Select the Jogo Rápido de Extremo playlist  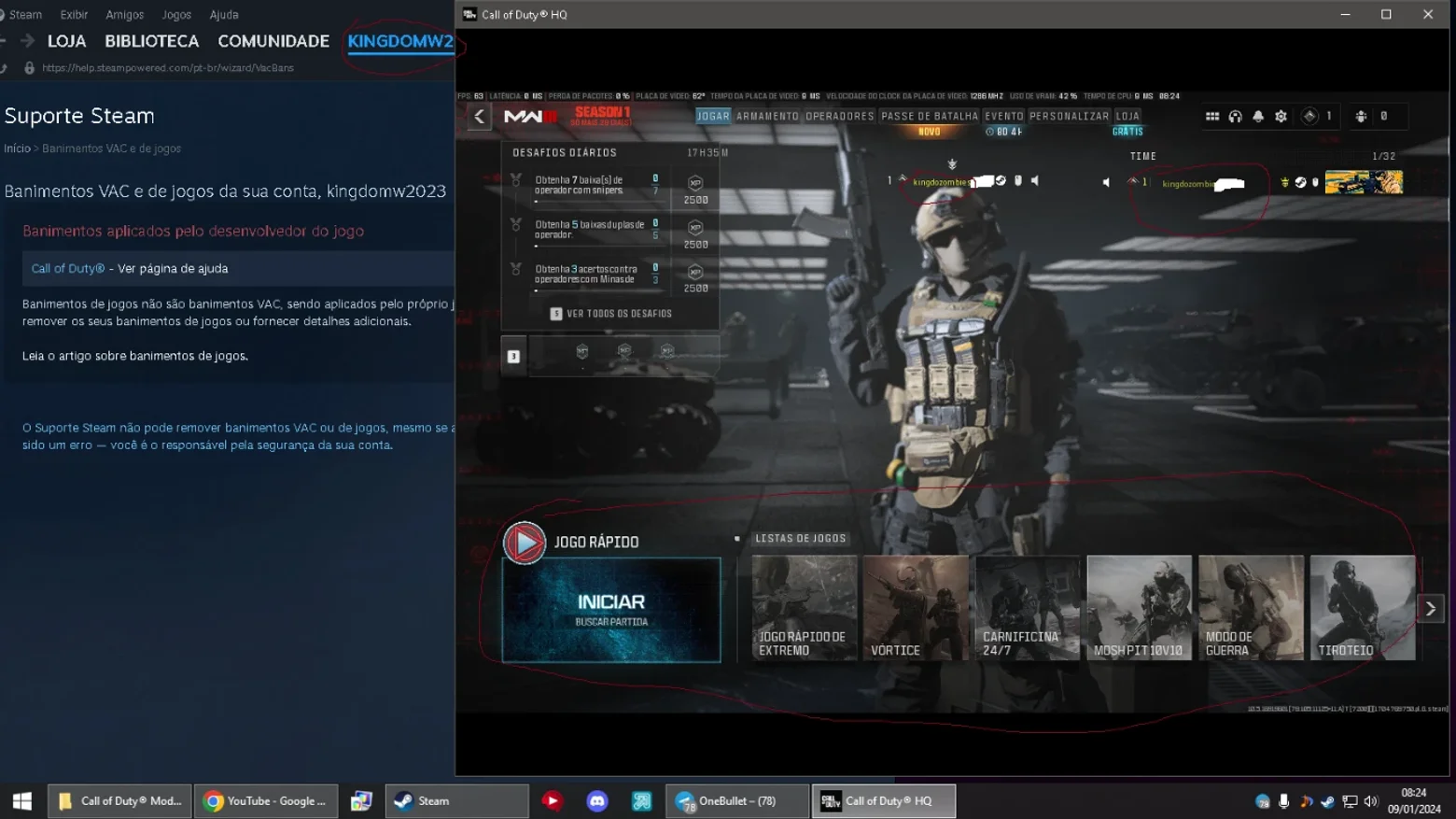[x=805, y=608]
